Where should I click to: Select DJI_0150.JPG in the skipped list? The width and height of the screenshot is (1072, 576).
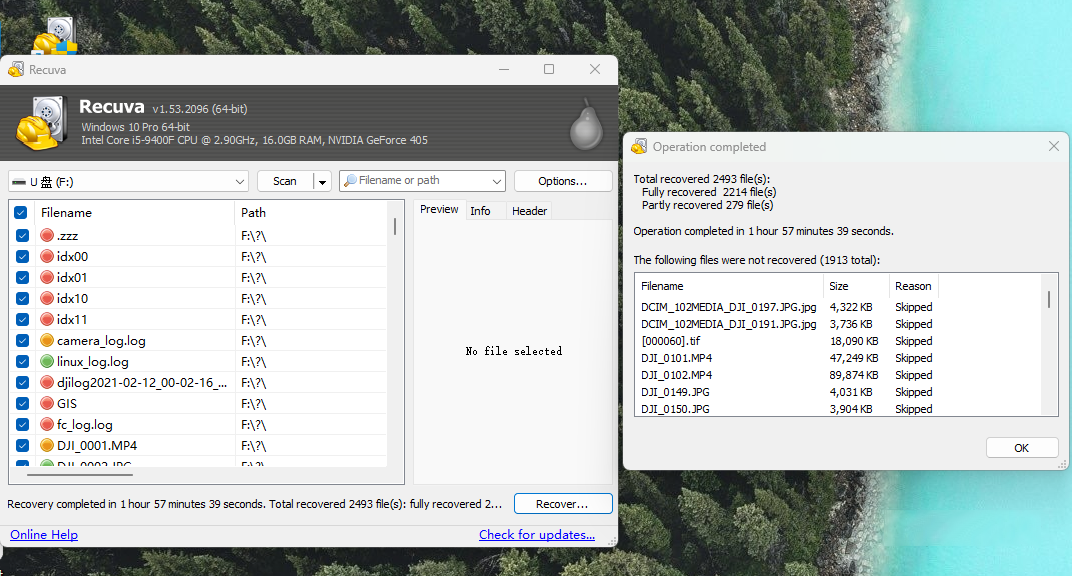coord(675,409)
